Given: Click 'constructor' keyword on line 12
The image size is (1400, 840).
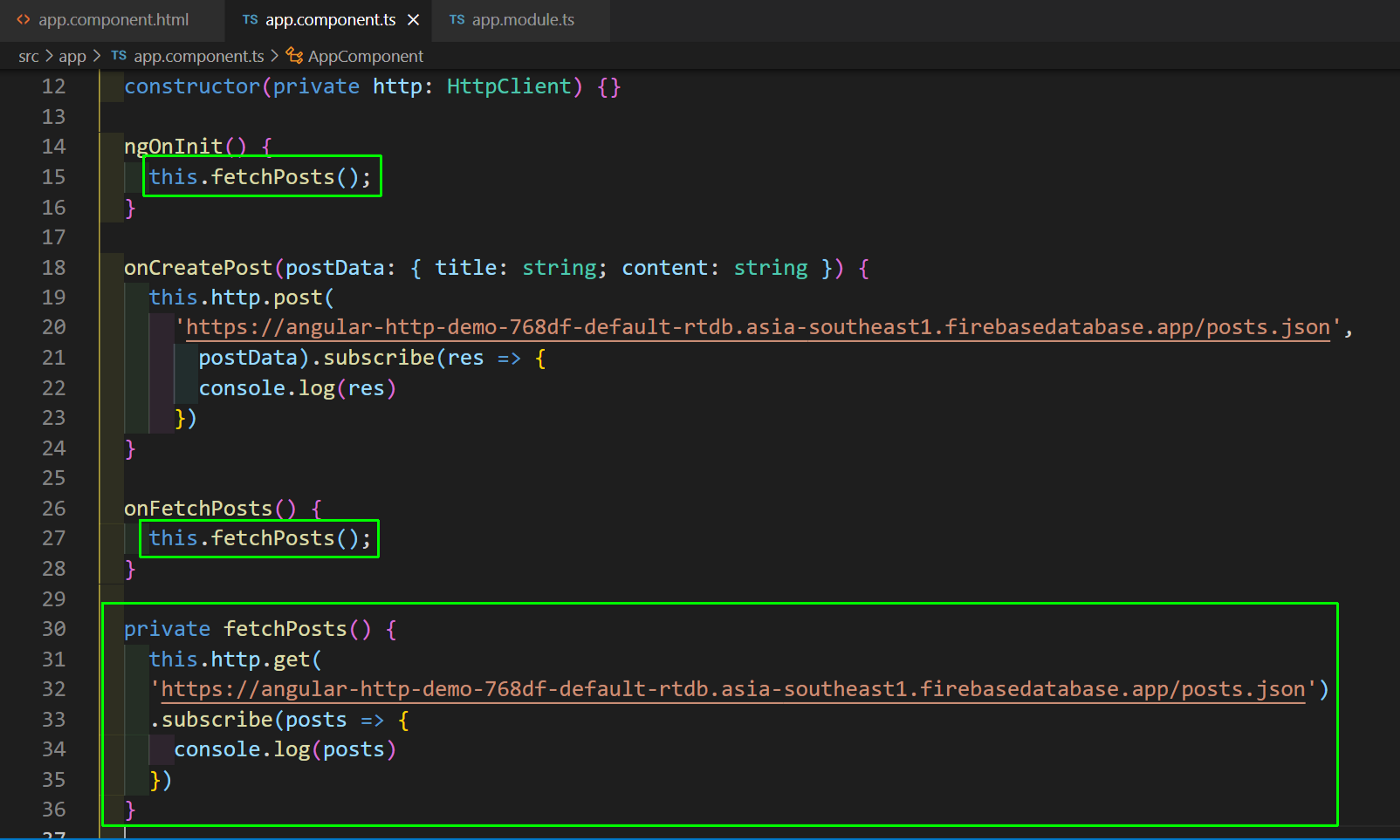Looking at the screenshot, I should (192, 87).
